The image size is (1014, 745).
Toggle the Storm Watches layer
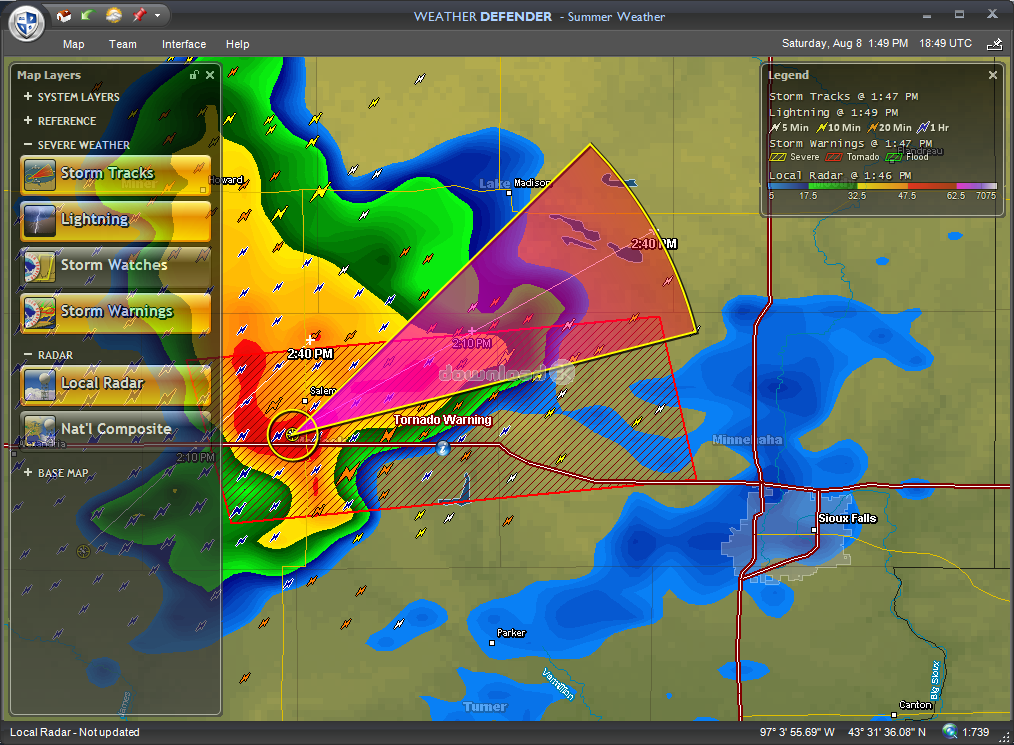pos(116,266)
